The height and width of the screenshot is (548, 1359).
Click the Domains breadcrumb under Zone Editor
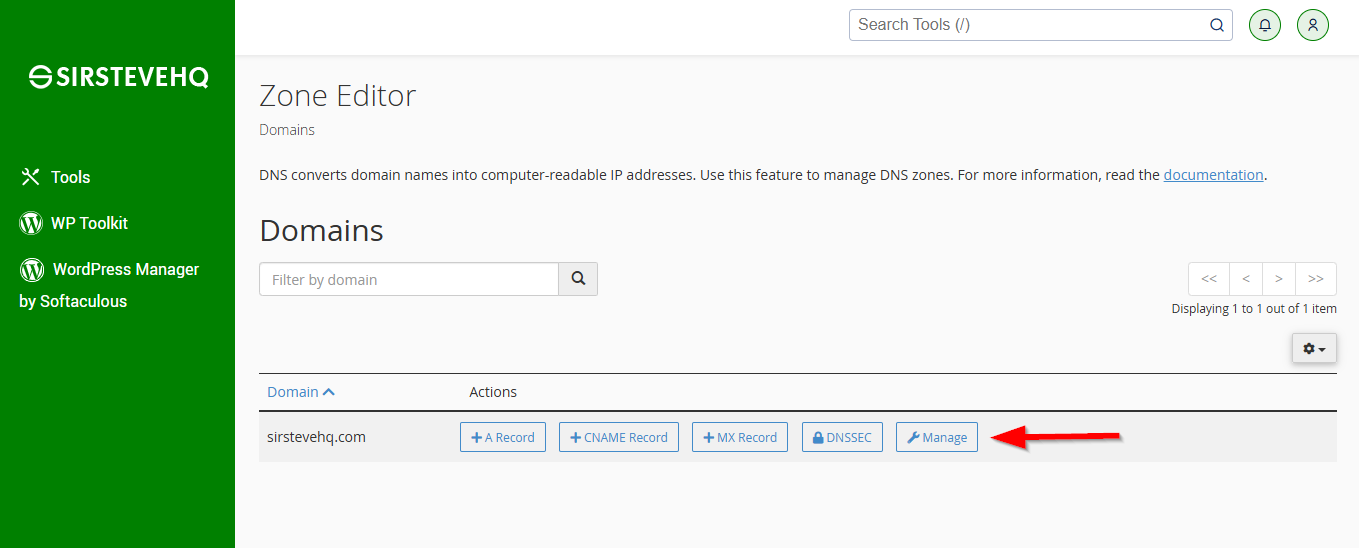[x=287, y=130]
